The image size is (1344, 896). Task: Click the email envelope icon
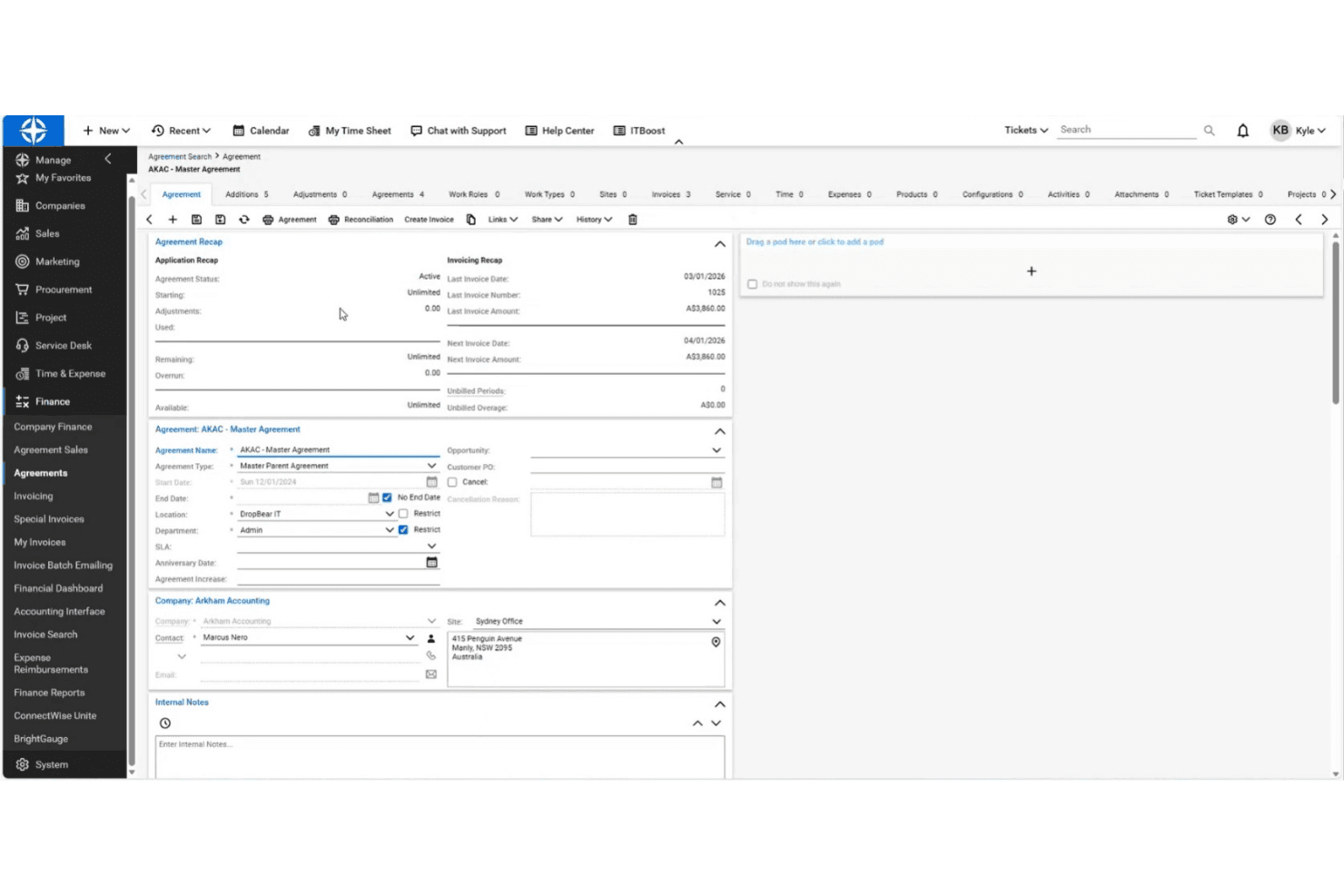pos(431,674)
